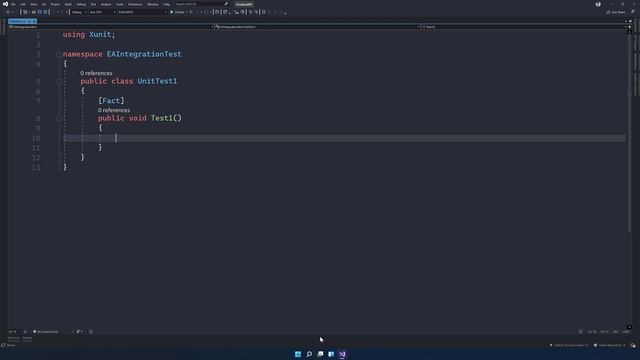The image size is (640, 360).
Task: Open the Debug menu
Action: click(x=81, y=4)
